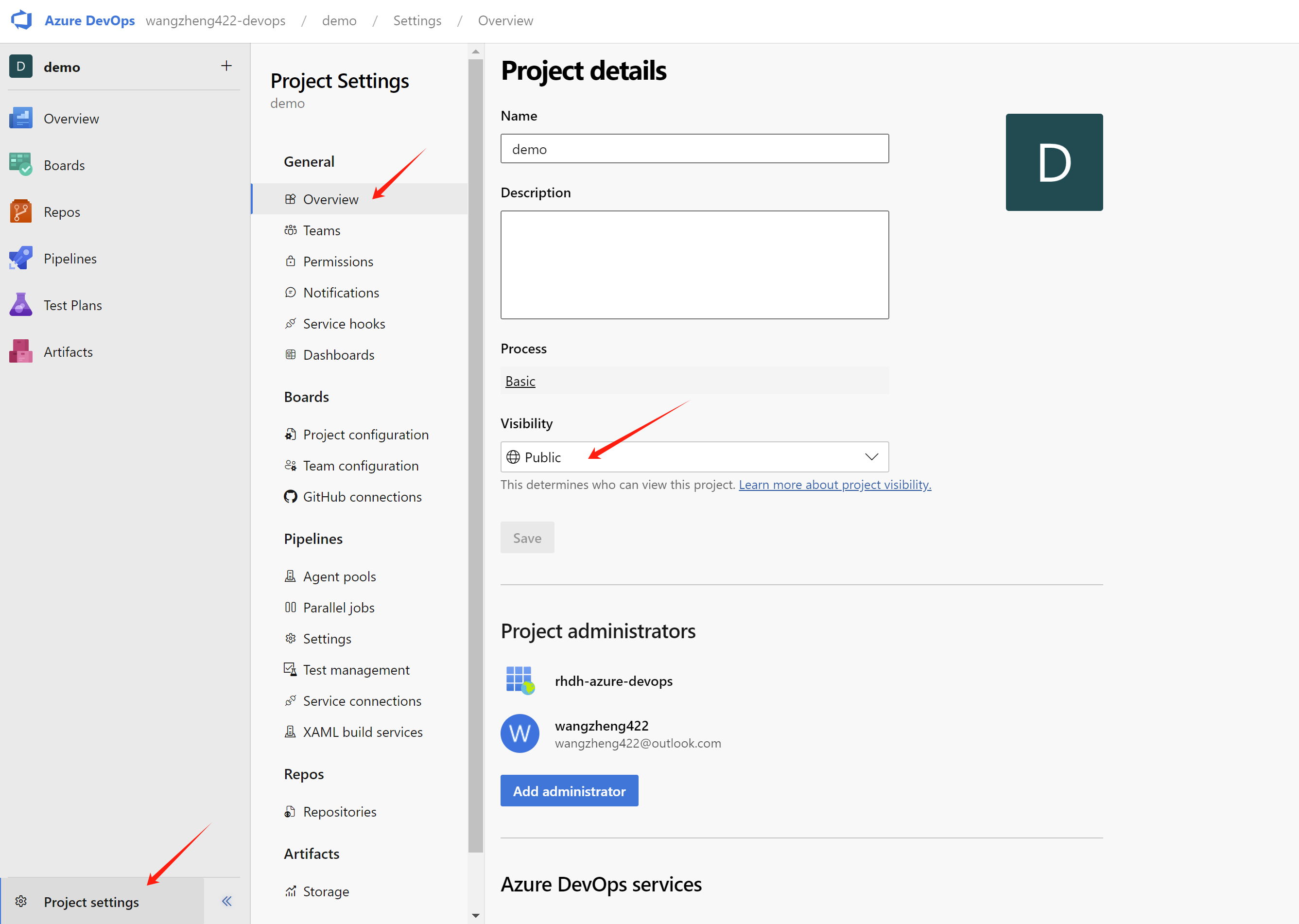Open Service connections under Pipelines
1299x924 pixels.
(362, 701)
